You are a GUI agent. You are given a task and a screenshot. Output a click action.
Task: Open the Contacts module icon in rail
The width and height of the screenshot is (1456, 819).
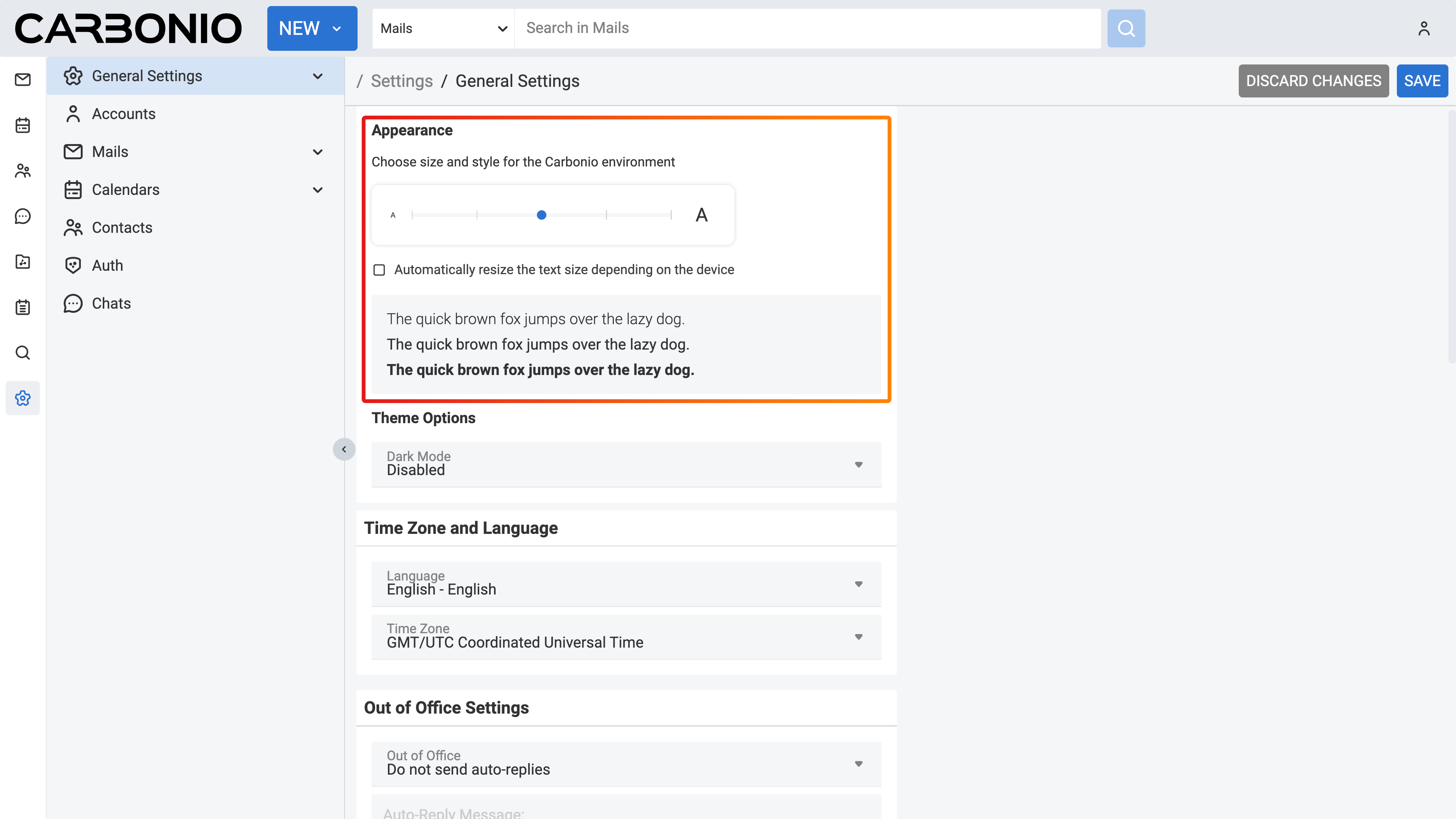point(23,171)
